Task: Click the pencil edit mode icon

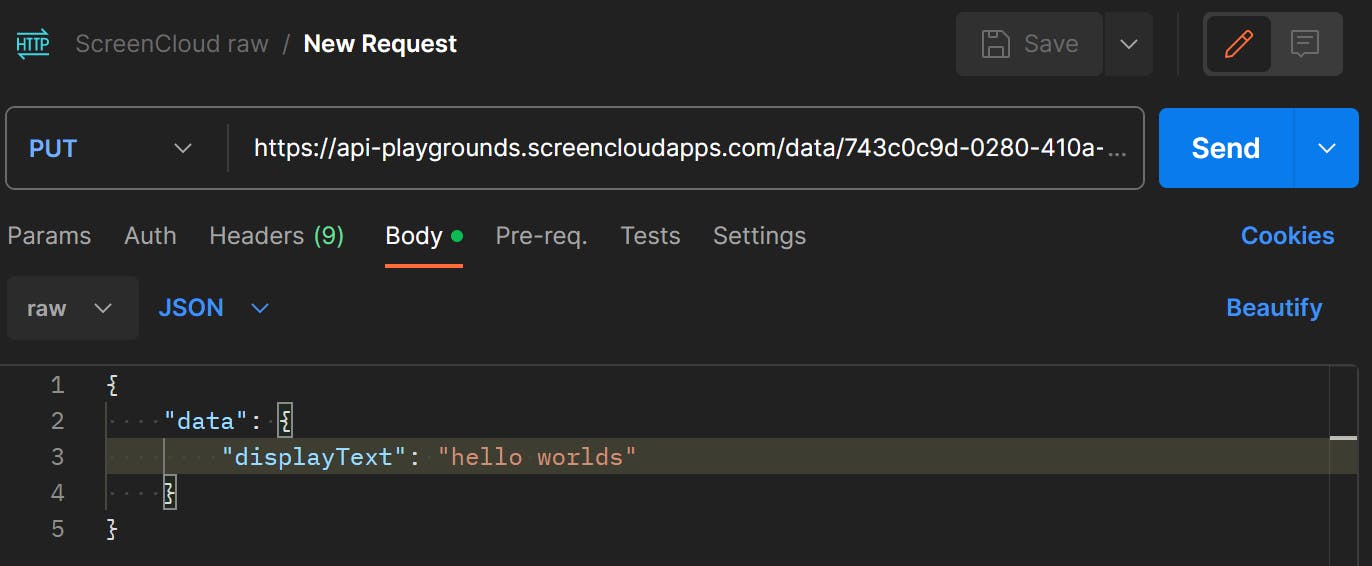Action: coord(1238,44)
